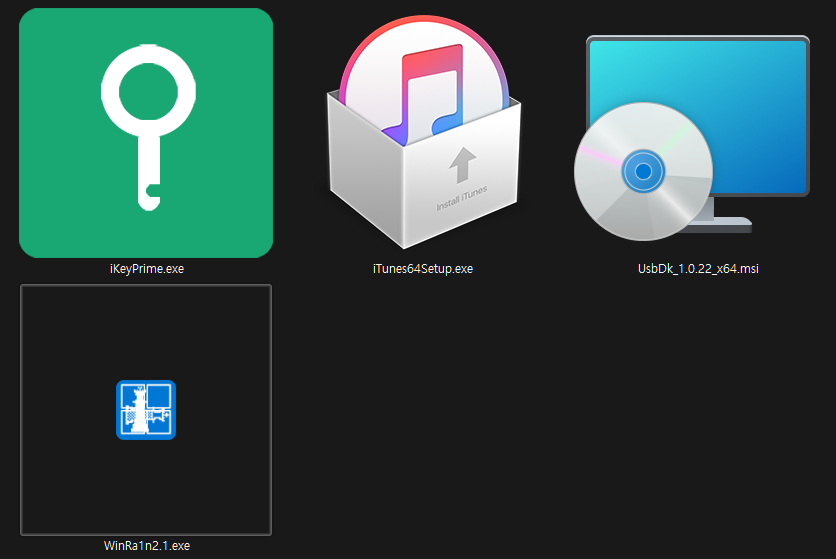Select the green iKeyPrime key icon
The height and width of the screenshot is (559, 836).
[x=146, y=133]
